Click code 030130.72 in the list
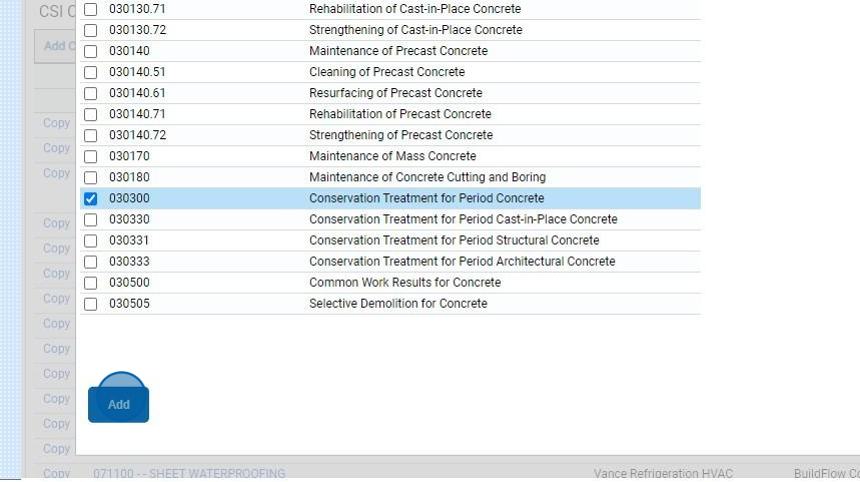 pyautogui.click(x=138, y=30)
